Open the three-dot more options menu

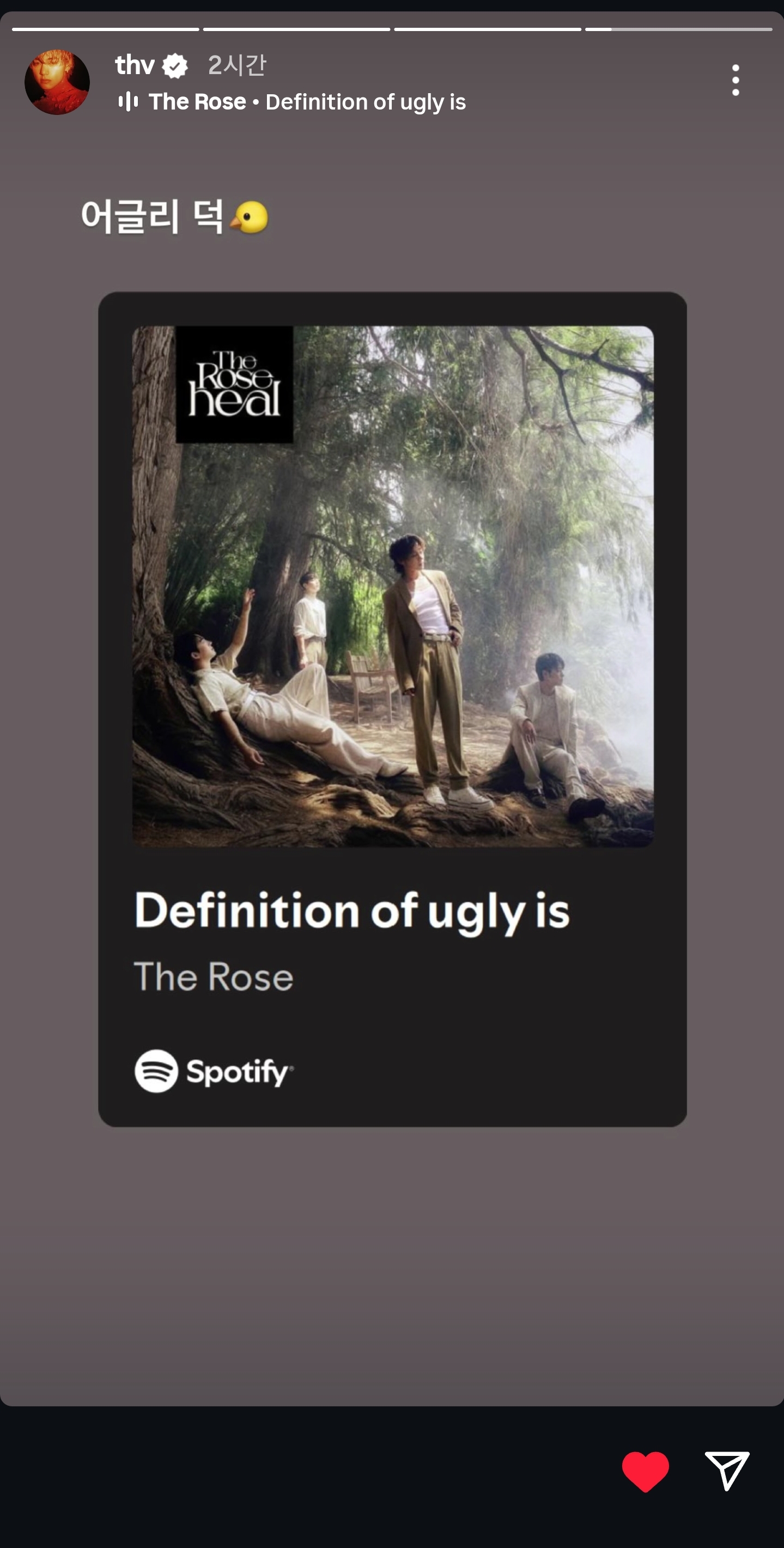(736, 80)
